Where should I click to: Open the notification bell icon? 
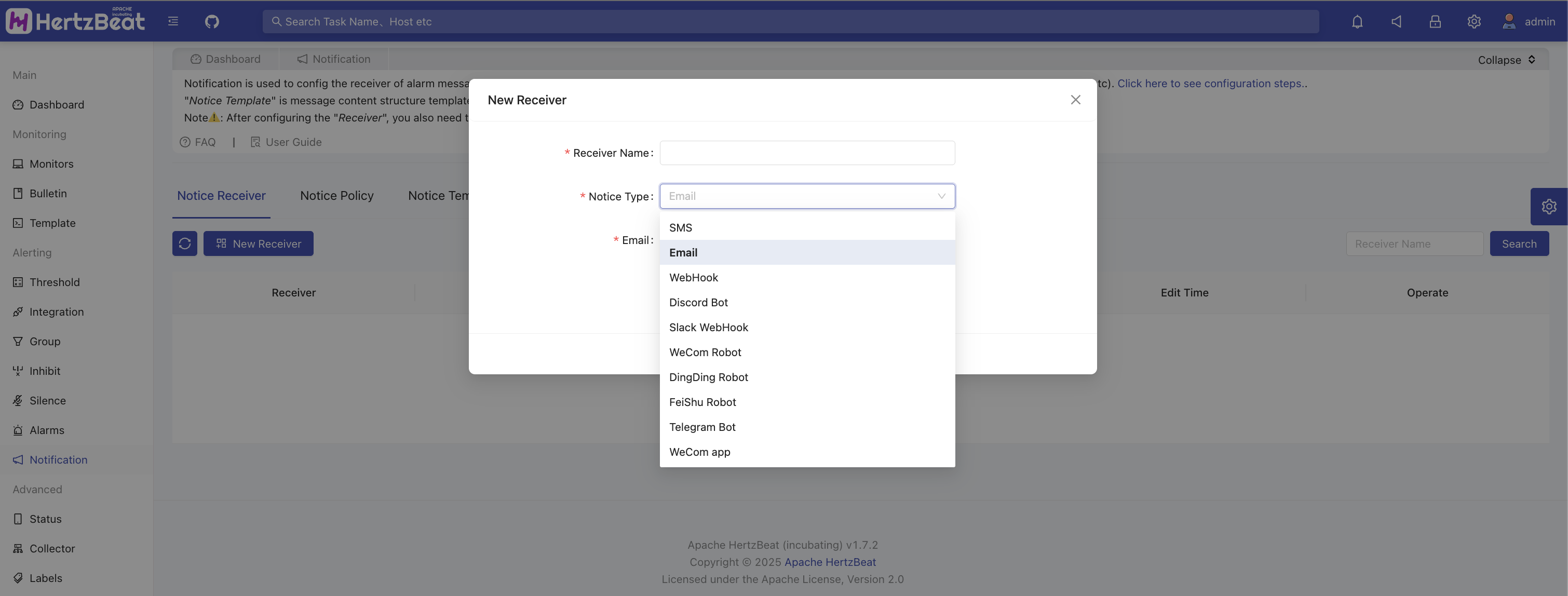pyautogui.click(x=1357, y=22)
